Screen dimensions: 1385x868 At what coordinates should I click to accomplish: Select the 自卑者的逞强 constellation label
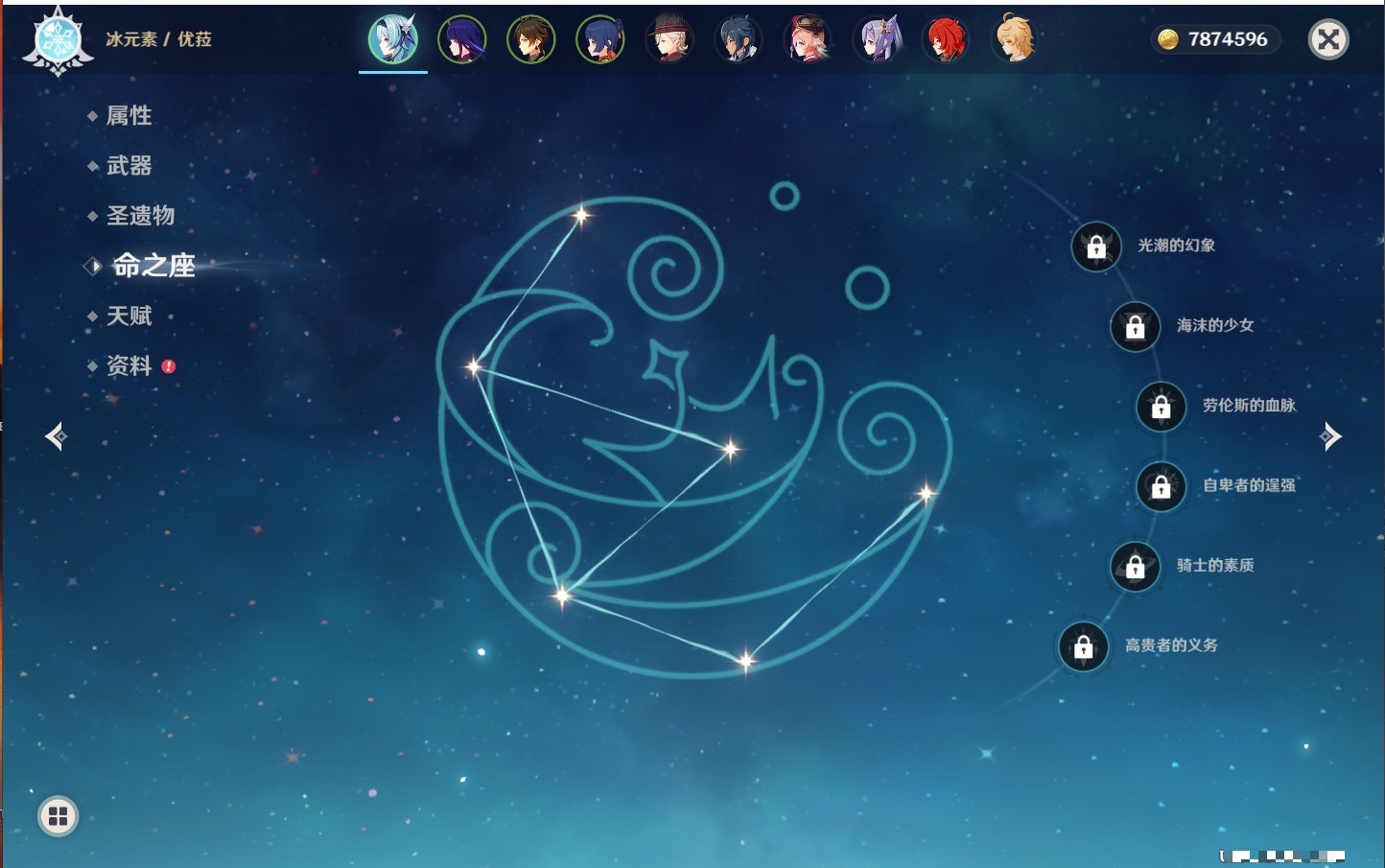click(1249, 485)
